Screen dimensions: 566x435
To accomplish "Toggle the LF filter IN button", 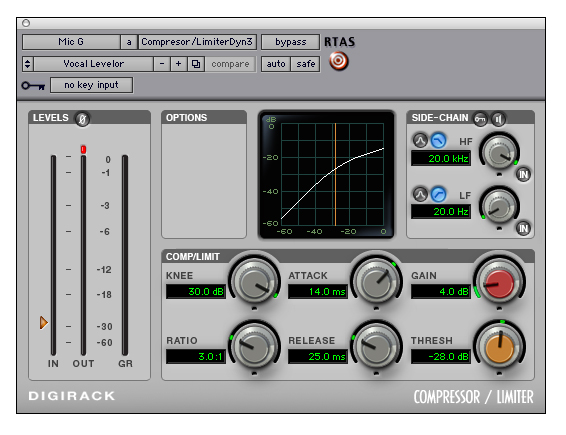I will tap(523, 229).
